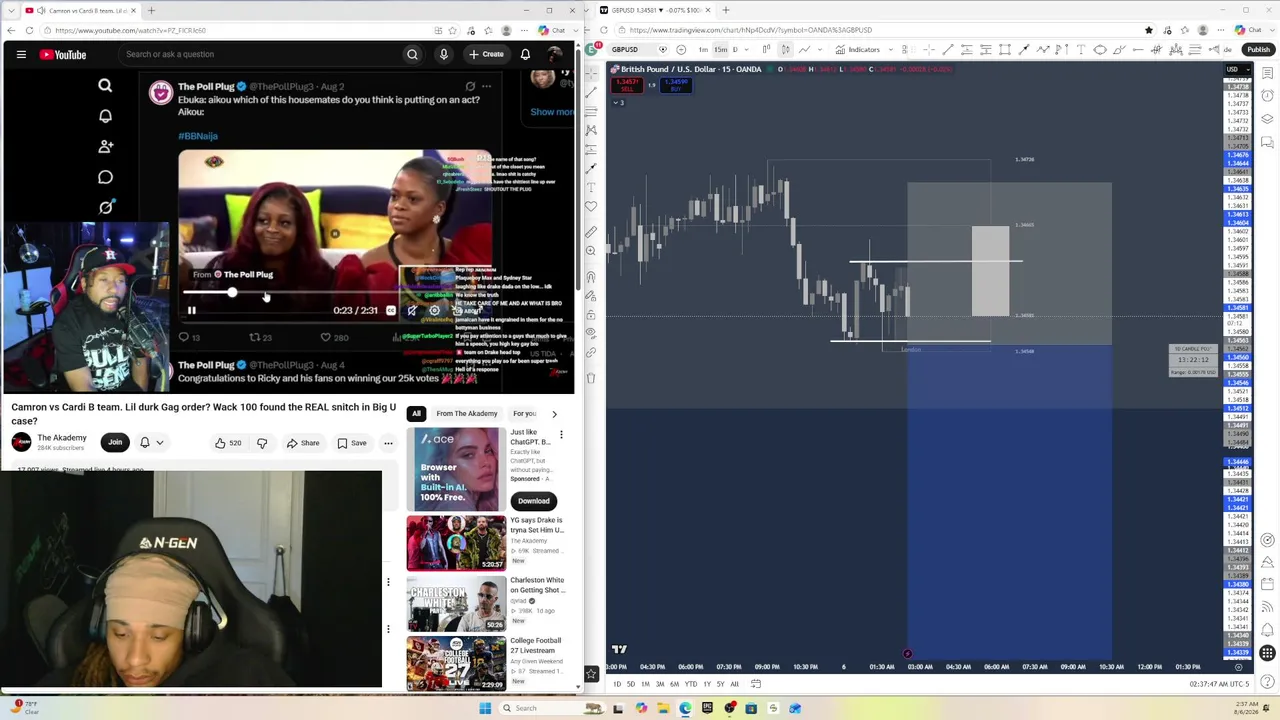Select the text annotation tool in left toolbar

tap(591, 187)
